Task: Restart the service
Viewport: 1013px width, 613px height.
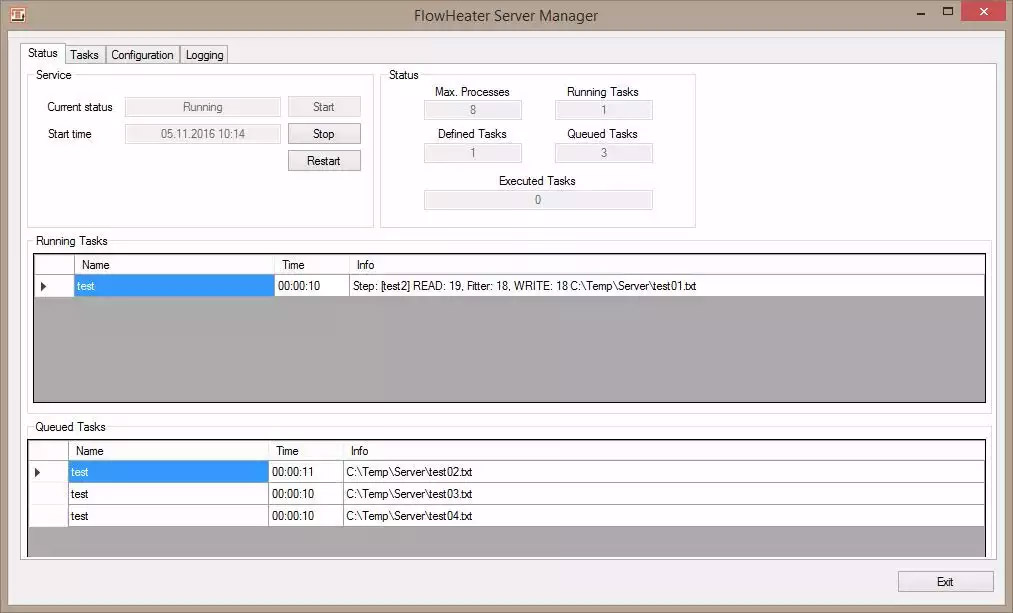Action: tap(324, 161)
